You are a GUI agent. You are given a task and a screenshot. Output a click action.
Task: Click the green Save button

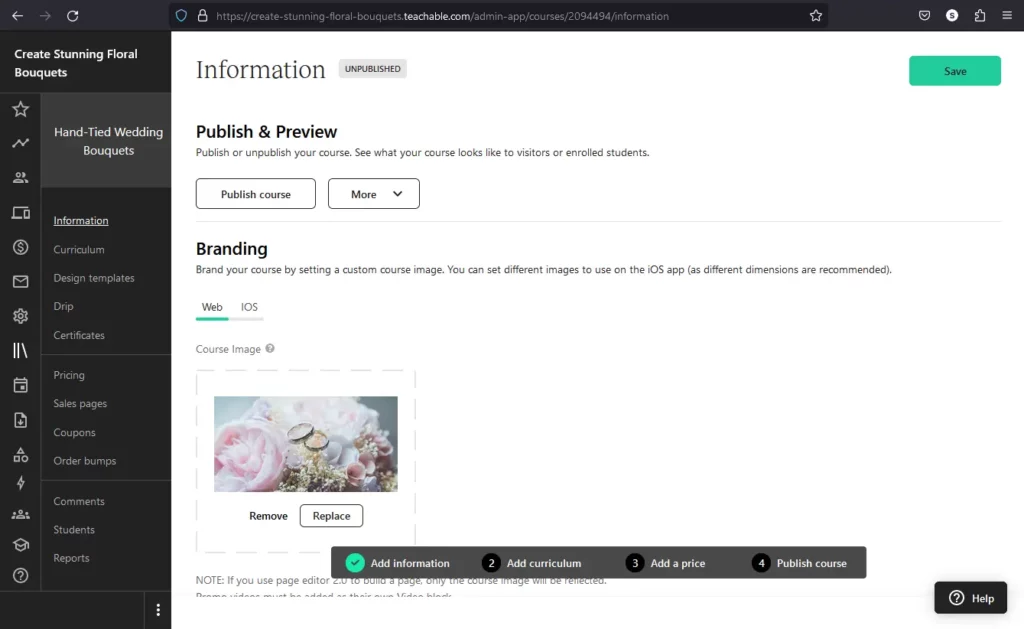coord(954,71)
